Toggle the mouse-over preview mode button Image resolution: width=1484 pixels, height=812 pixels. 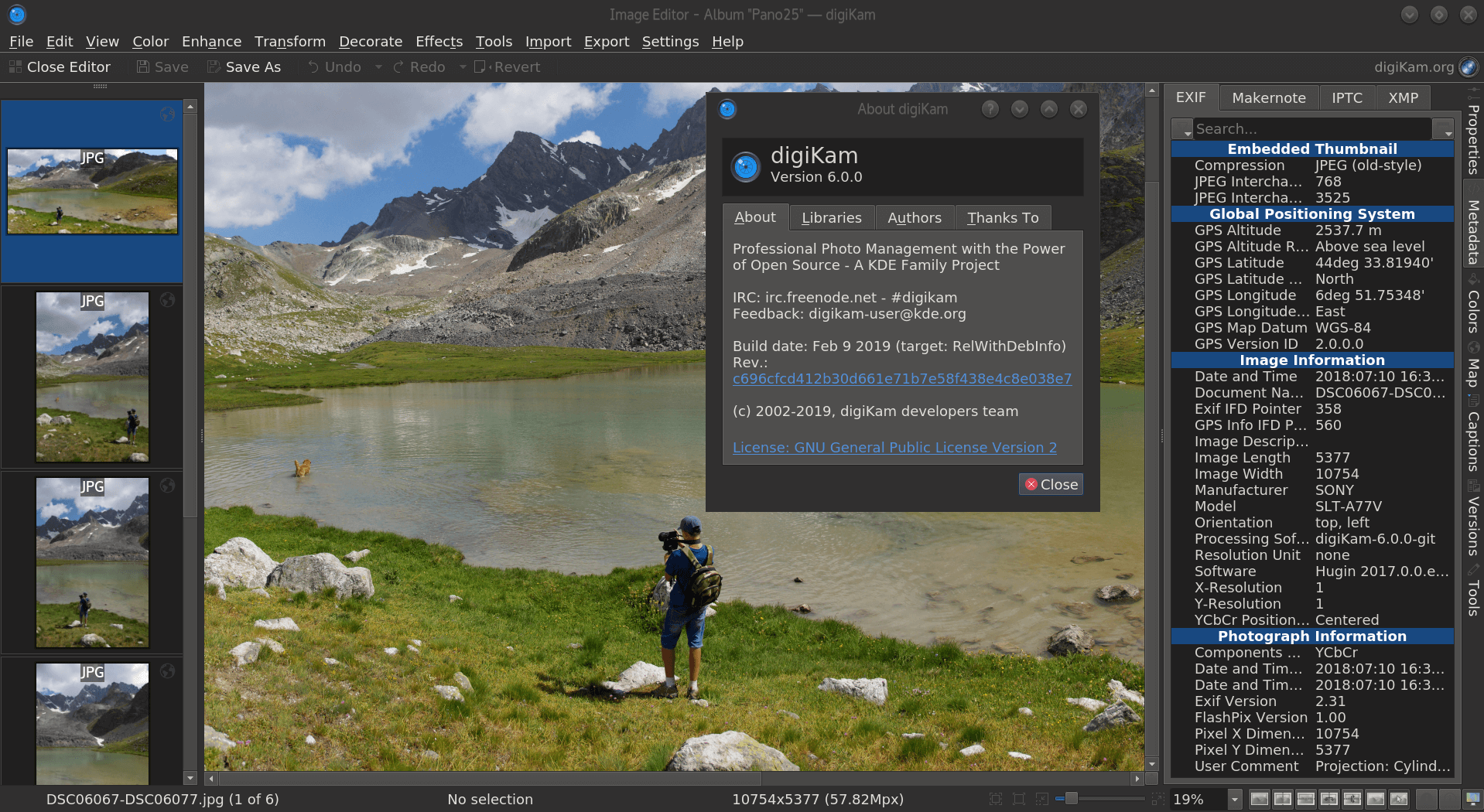1399,799
